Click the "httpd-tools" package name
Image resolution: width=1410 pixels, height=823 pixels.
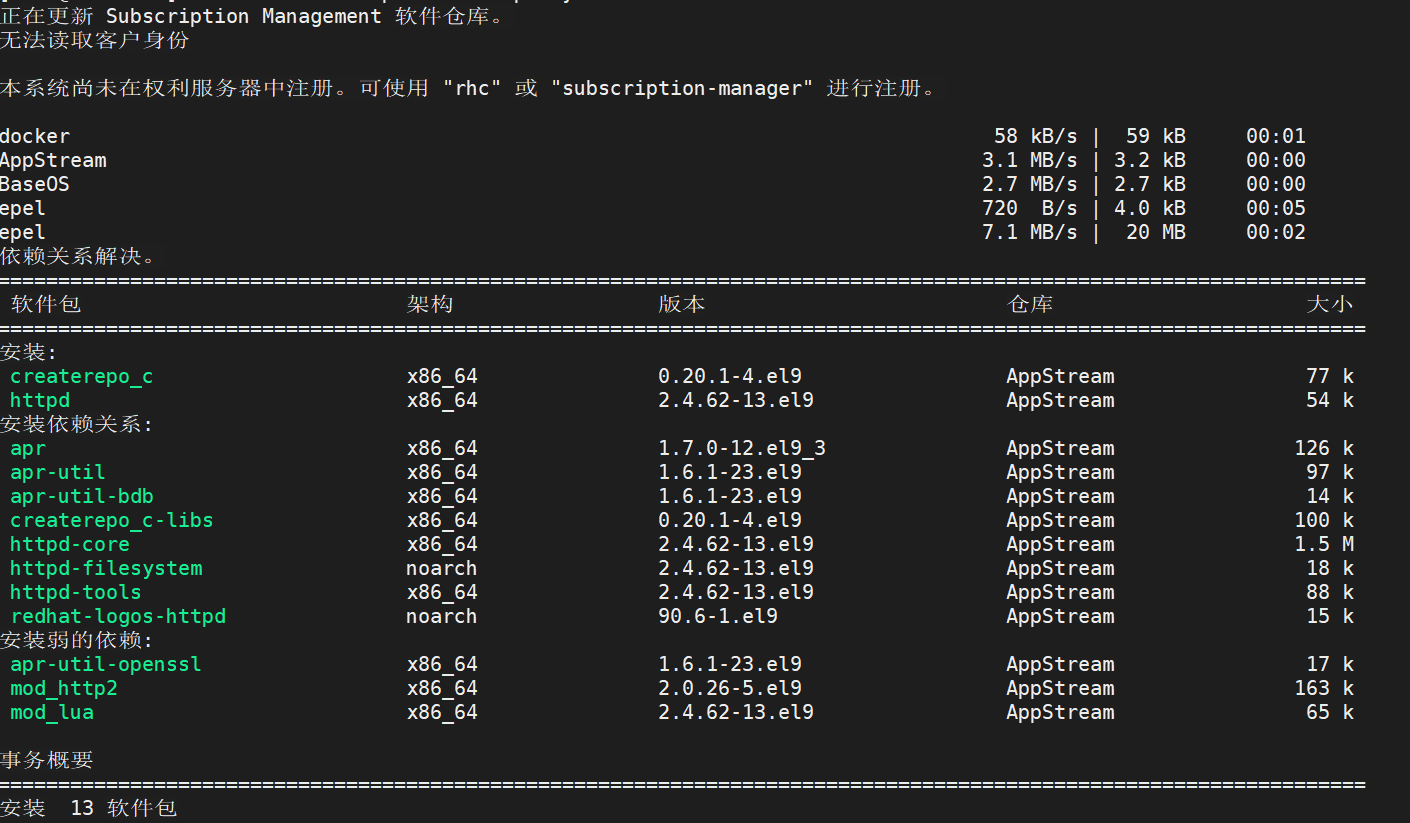point(76,593)
